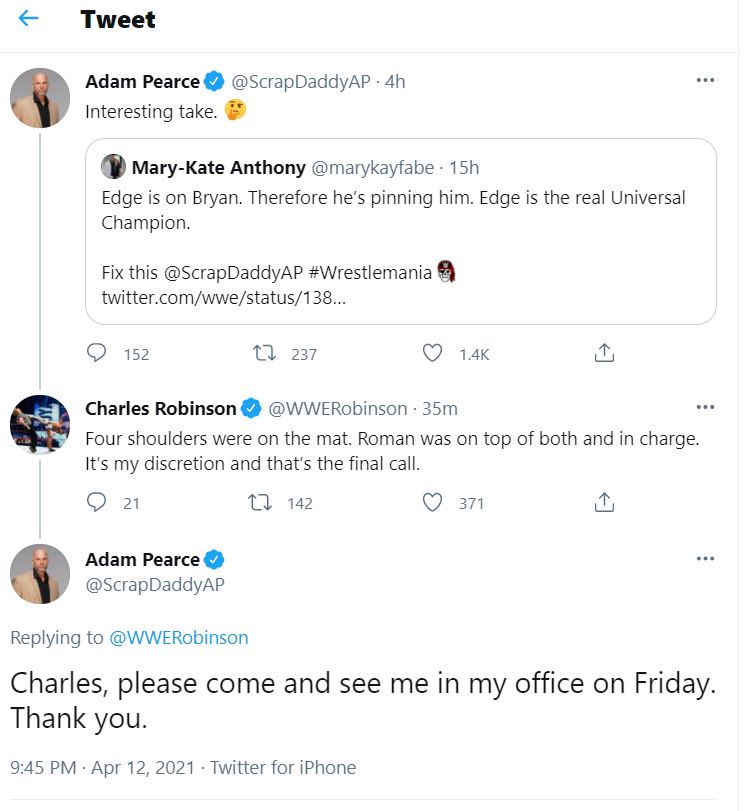This screenshot has height=811, width=754.
Task: Retweet Adam Pearce's "Interesting take" tweet
Action: [264, 353]
